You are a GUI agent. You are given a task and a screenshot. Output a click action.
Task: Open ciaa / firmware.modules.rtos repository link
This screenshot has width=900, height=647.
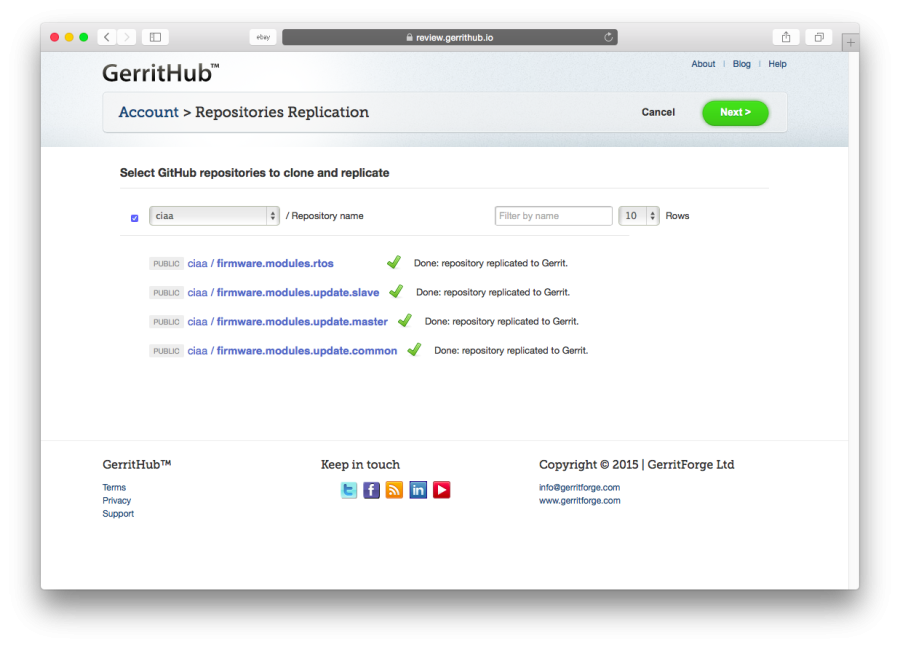[x=261, y=264]
